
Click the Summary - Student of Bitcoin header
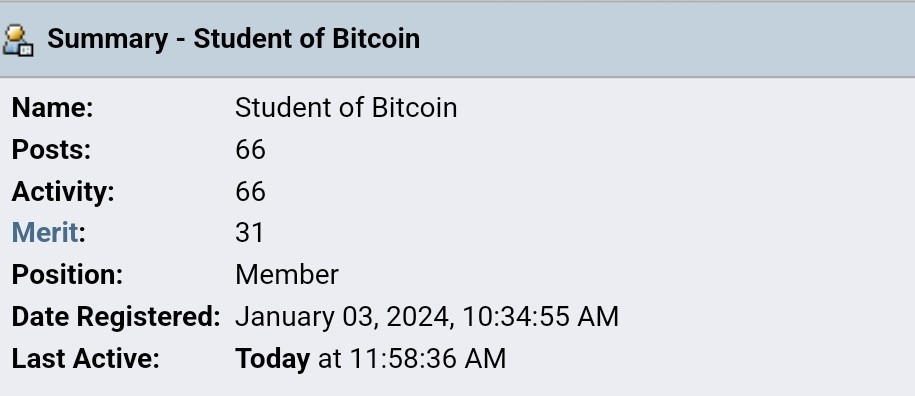[x=233, y=39]
